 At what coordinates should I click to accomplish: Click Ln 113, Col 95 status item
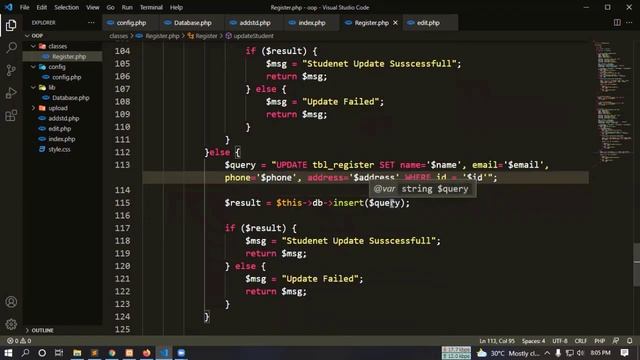pos(497,341)
